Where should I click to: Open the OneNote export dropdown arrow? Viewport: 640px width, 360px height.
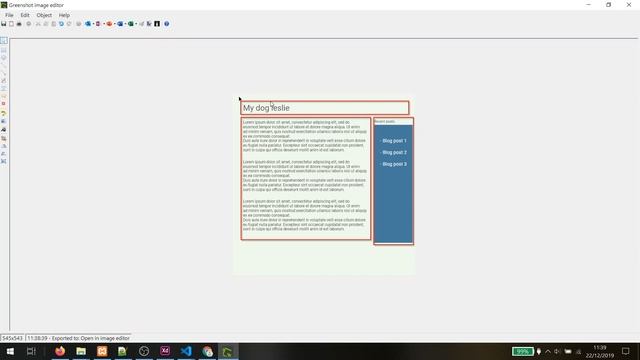[104, 24]
